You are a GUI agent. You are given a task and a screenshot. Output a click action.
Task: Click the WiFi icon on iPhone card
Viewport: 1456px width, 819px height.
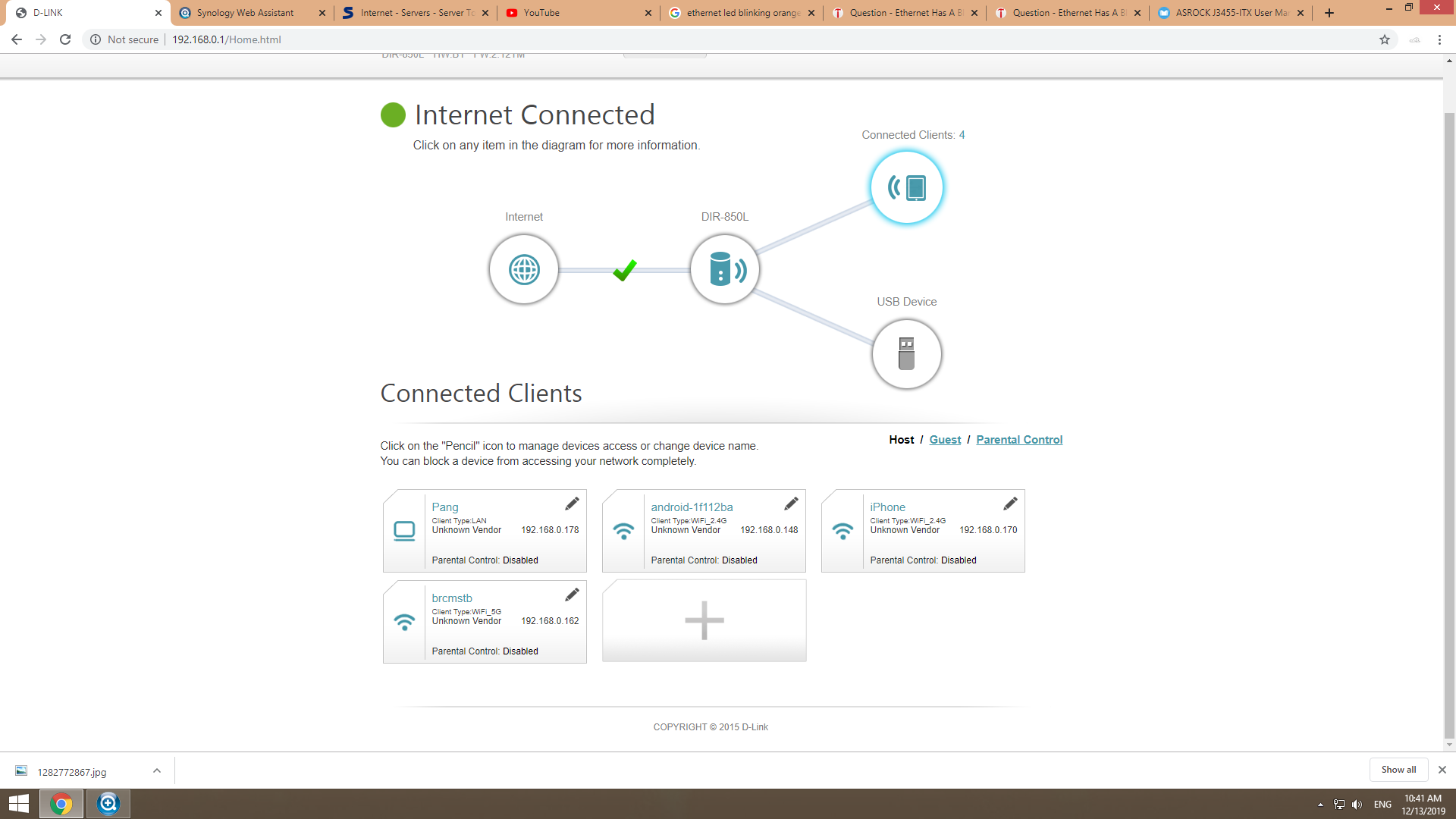tap(843, 531)
